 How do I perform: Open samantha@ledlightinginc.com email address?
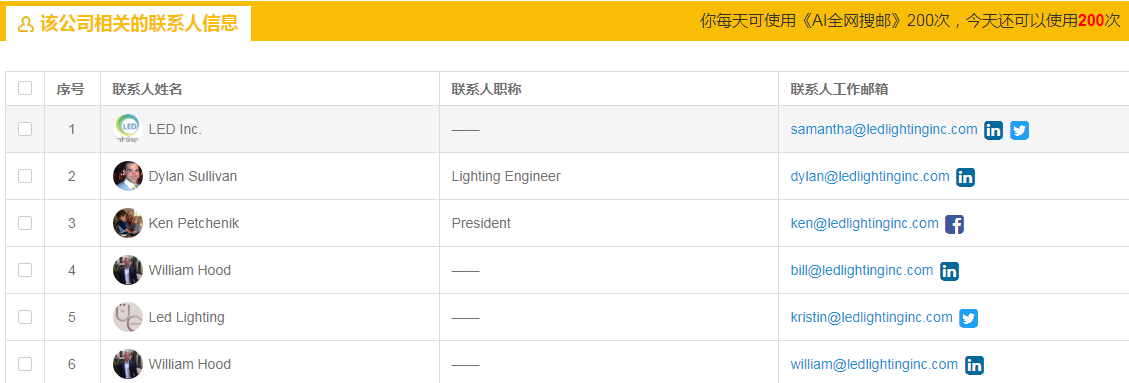click(884, 129)
